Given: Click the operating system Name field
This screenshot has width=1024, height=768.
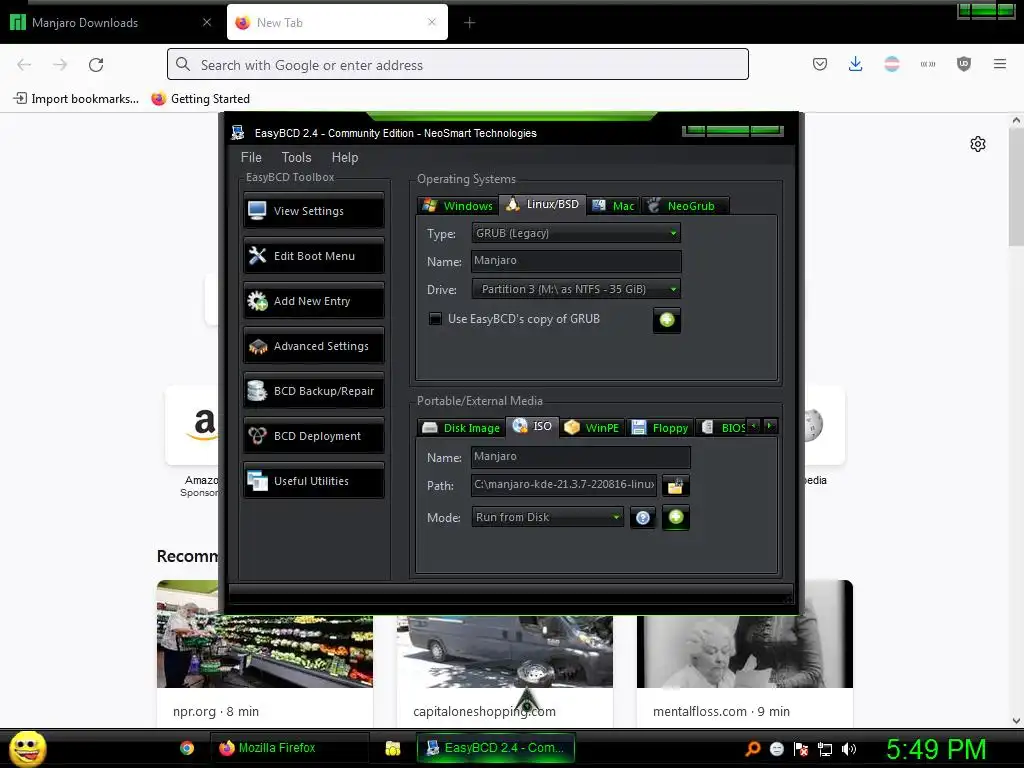Looking at the screenshot, I should [x=576, y=261].
